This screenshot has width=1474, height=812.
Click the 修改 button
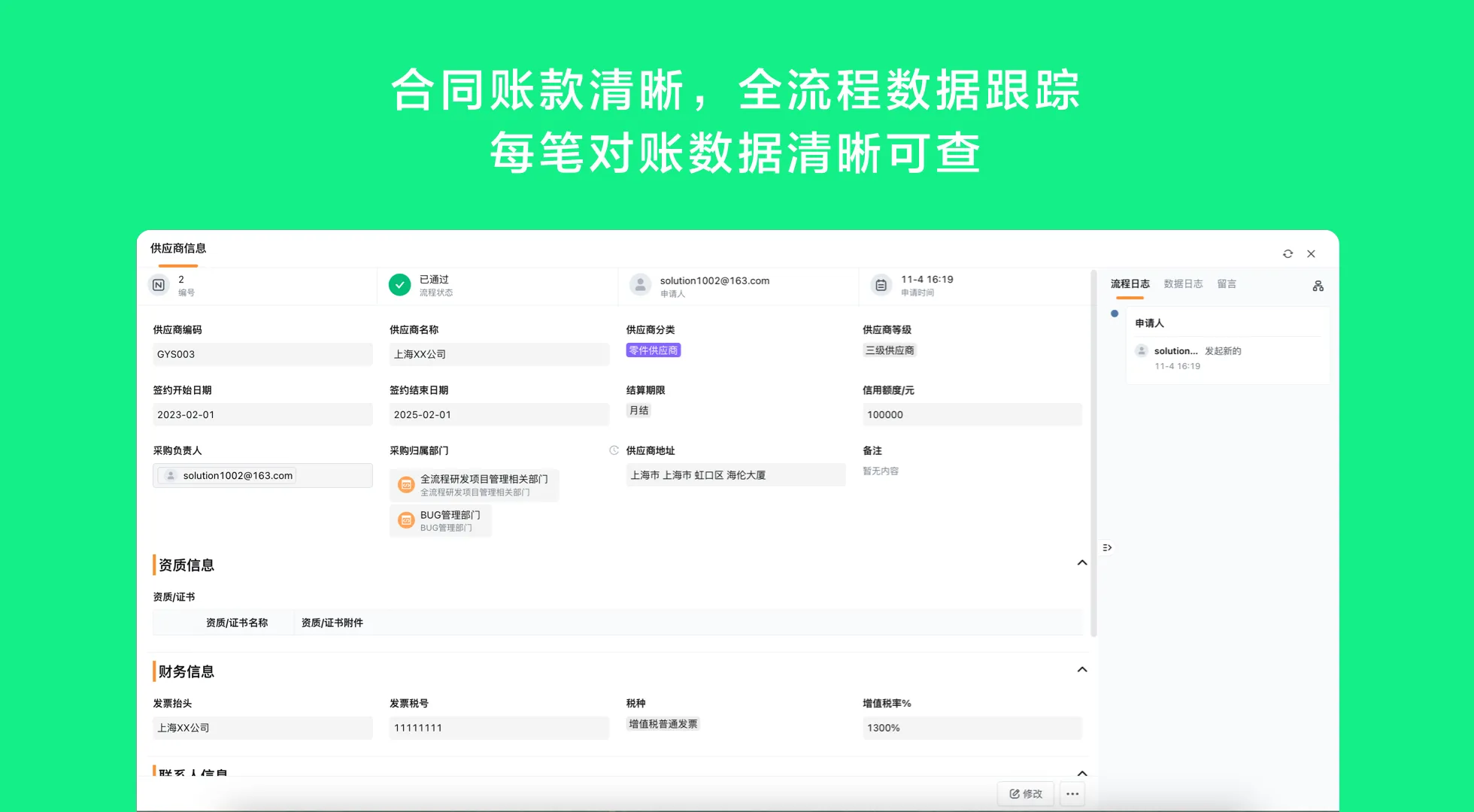pos(1025,793)
